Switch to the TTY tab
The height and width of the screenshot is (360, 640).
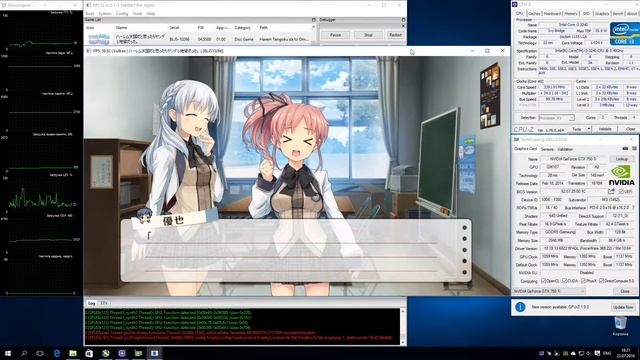(x=104, y=303)
